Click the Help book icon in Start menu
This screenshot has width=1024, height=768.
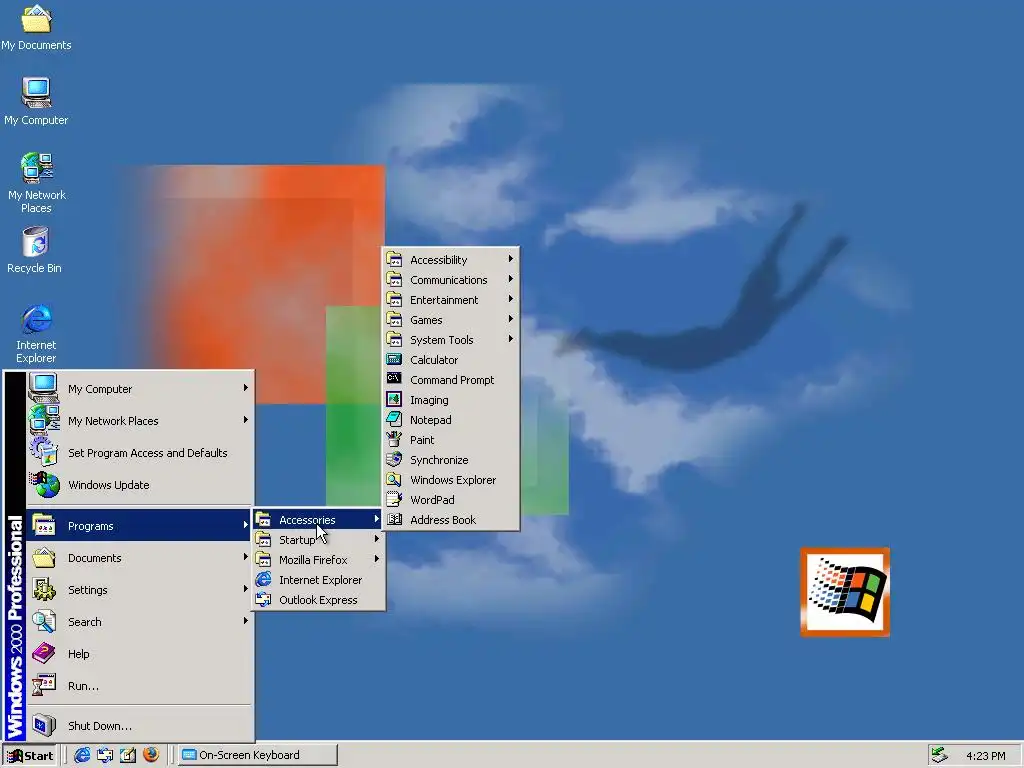click(x=44, y=653)
